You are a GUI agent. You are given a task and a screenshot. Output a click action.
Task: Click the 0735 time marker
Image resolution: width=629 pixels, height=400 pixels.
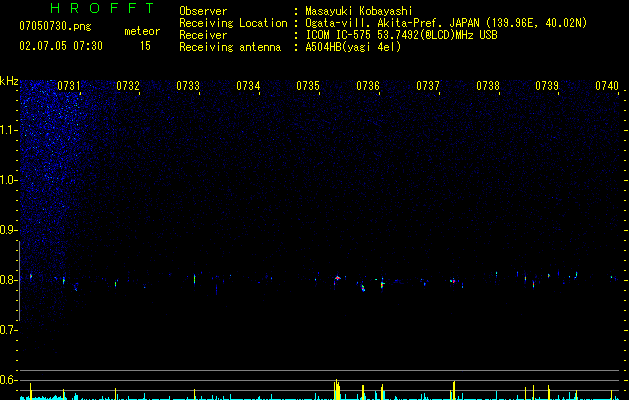tap(308, 86)
